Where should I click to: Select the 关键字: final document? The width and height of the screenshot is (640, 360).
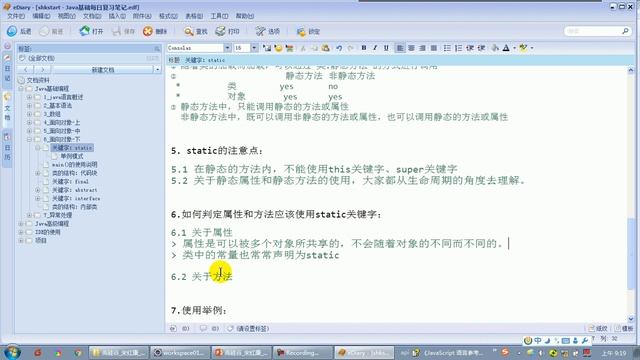click(70, 182)
